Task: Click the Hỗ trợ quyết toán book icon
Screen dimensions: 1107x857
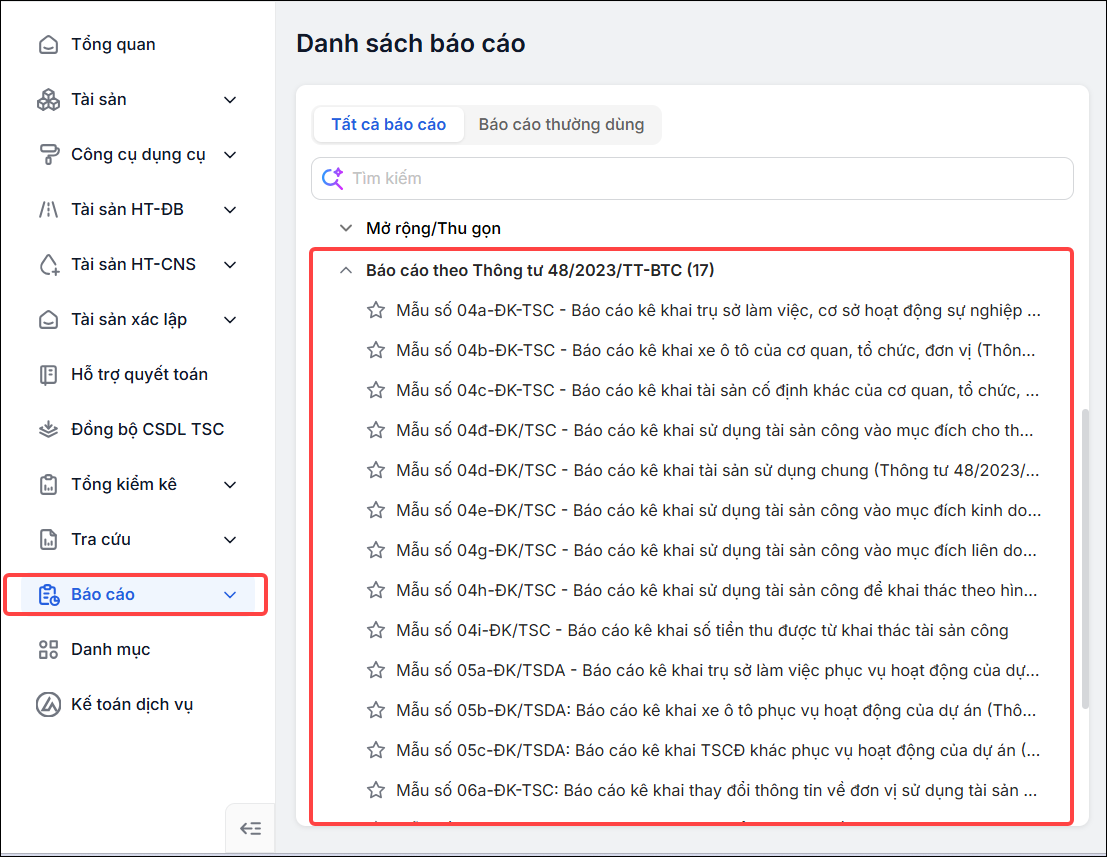Action: point(48,375)
